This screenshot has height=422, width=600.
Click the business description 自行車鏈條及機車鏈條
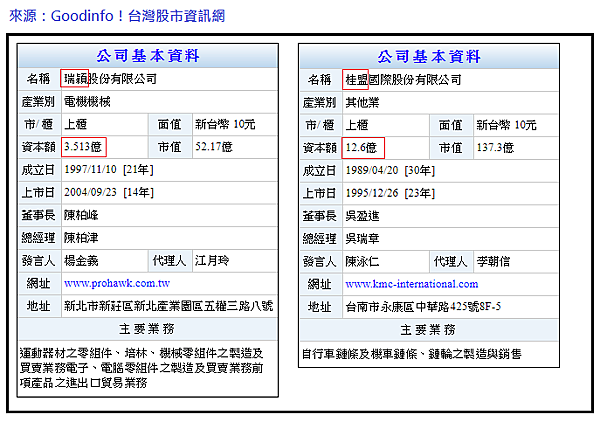coord(412,354)
